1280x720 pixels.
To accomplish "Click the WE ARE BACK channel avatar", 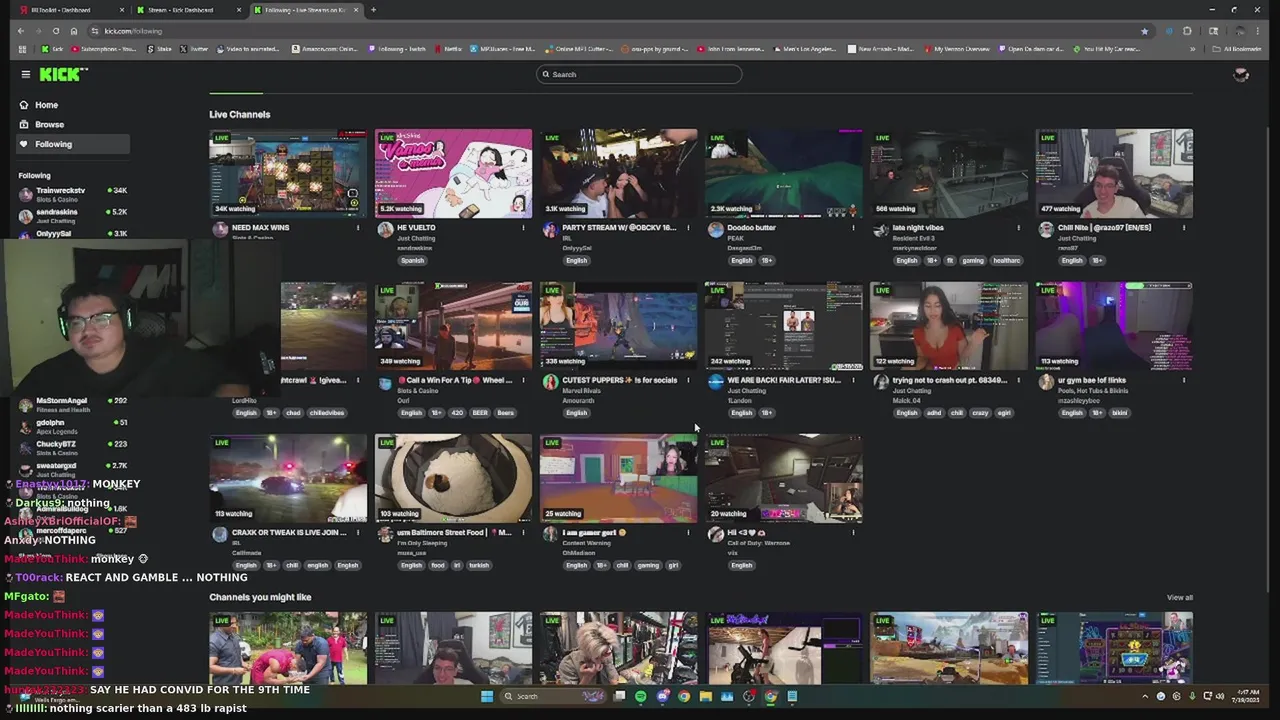I will click(x=715, y=382).
